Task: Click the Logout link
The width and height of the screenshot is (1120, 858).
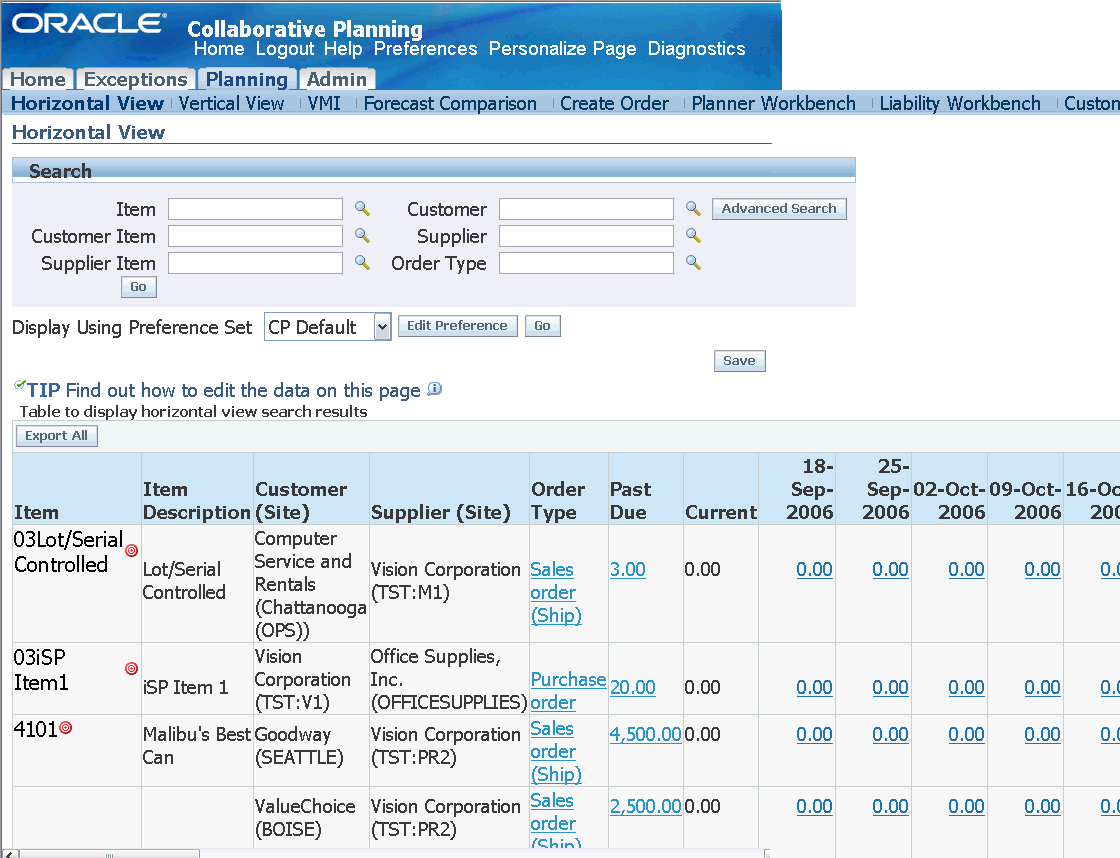Action: pos(285,49)
